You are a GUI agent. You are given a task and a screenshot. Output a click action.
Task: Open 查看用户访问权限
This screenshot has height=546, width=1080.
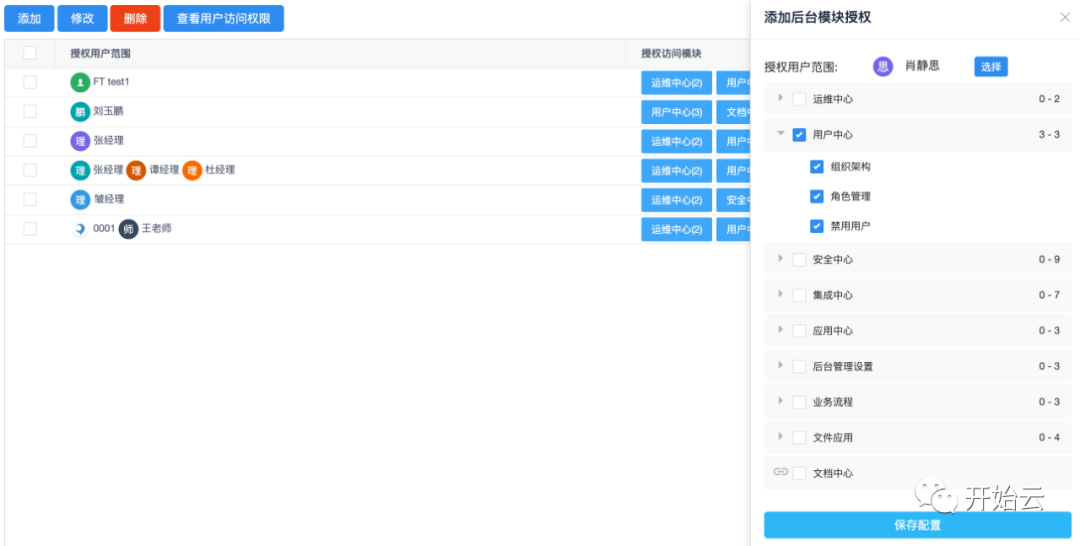(223, 19)
